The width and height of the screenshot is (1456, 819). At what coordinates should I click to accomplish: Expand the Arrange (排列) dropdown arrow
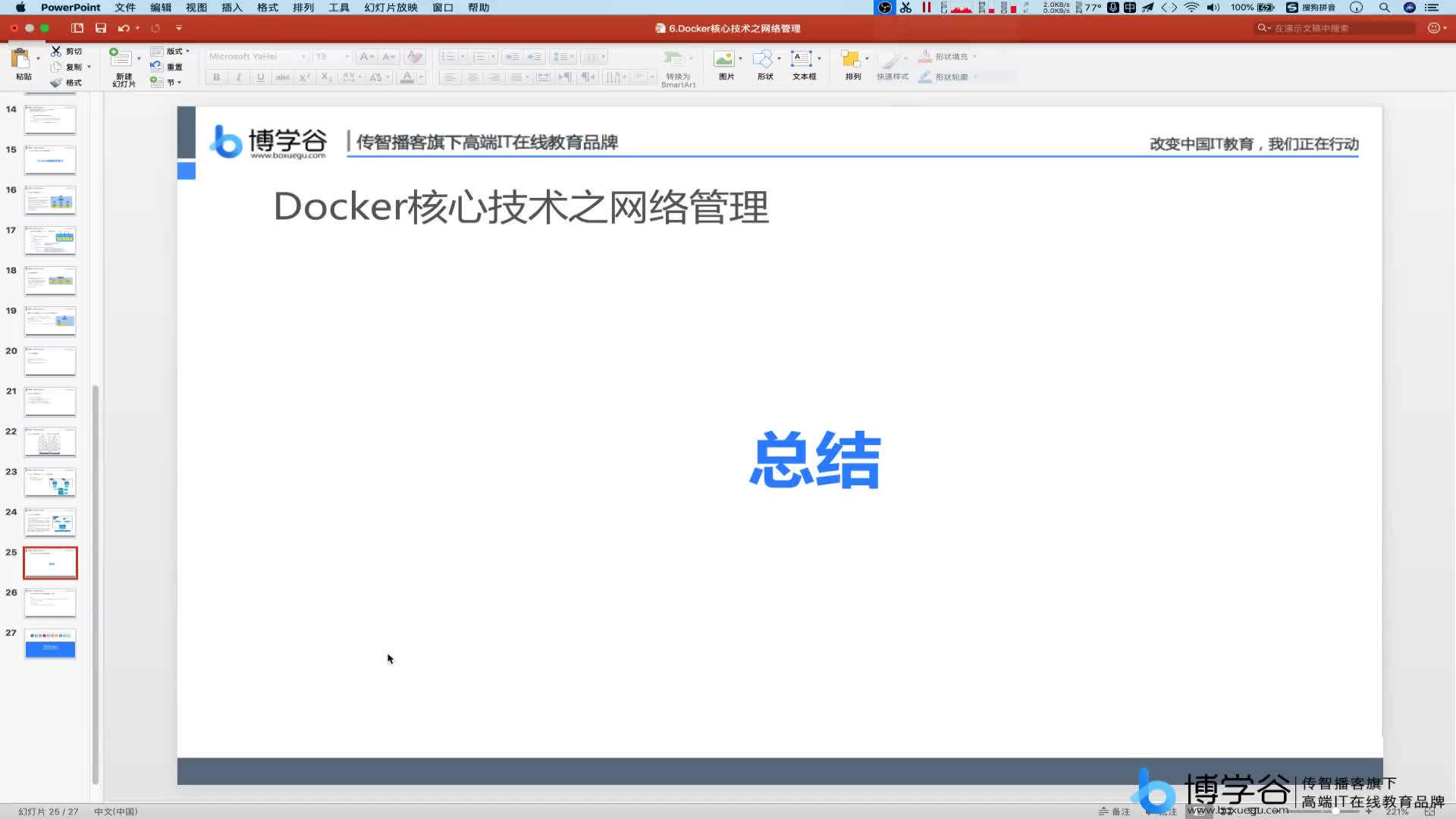pyautogui.click(x=867, y=58)
